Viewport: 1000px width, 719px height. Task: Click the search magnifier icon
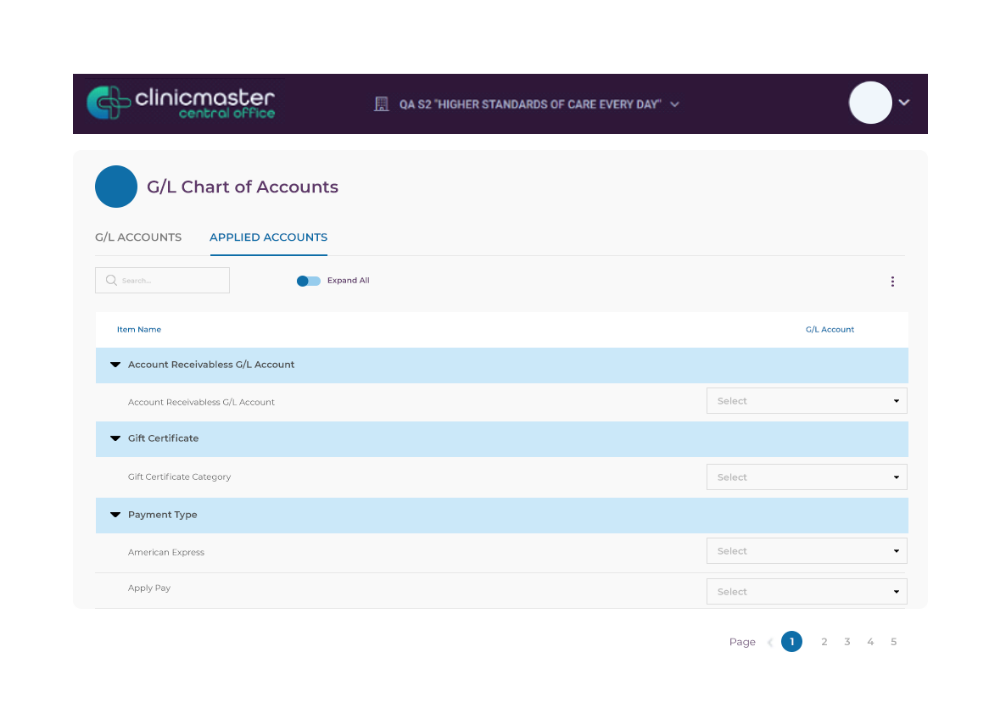pos(111,280)
